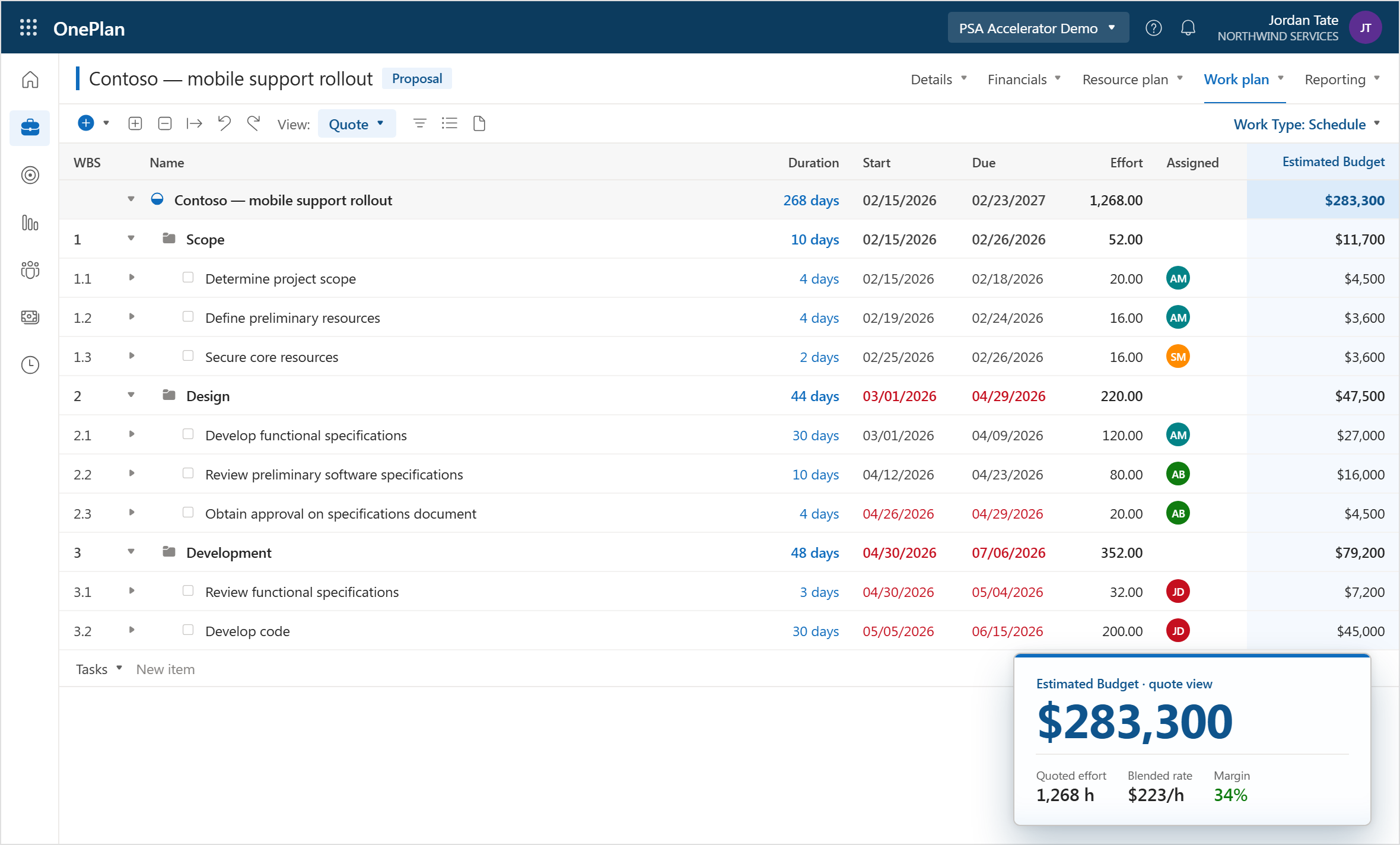Open the filter lines icon
The height and width of the screenshot is (845, 1400).
tap(420, 123)
